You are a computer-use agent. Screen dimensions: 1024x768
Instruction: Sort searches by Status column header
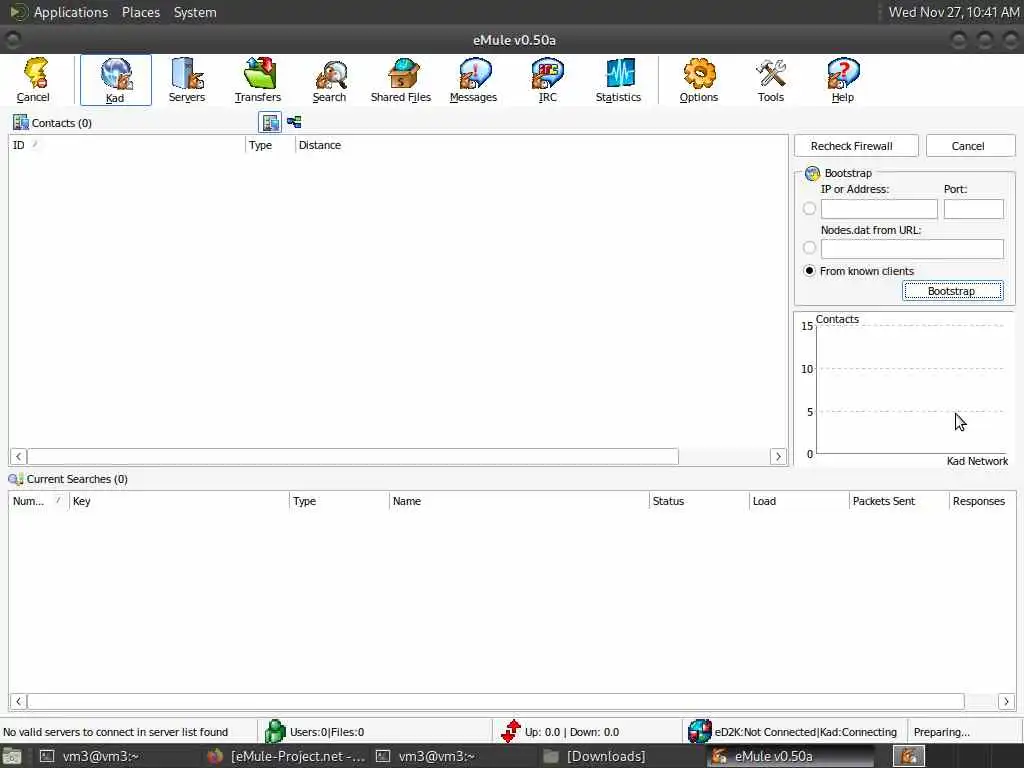coord(699,501)
